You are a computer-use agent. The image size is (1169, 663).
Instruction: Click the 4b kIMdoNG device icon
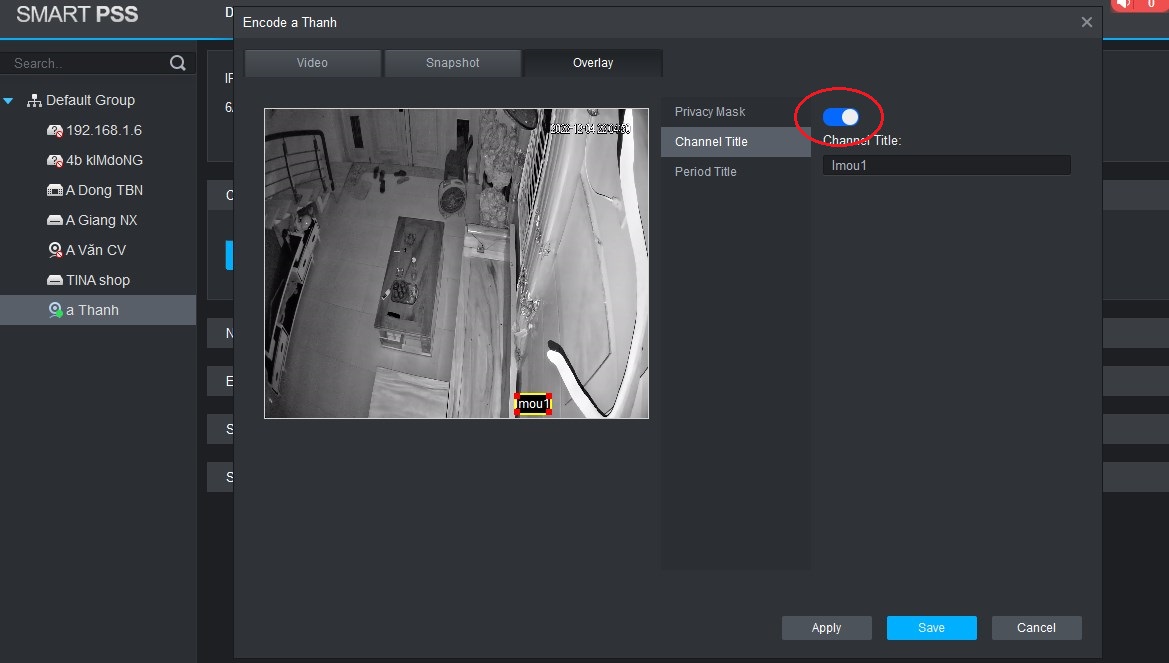click(x=55, y=161)
